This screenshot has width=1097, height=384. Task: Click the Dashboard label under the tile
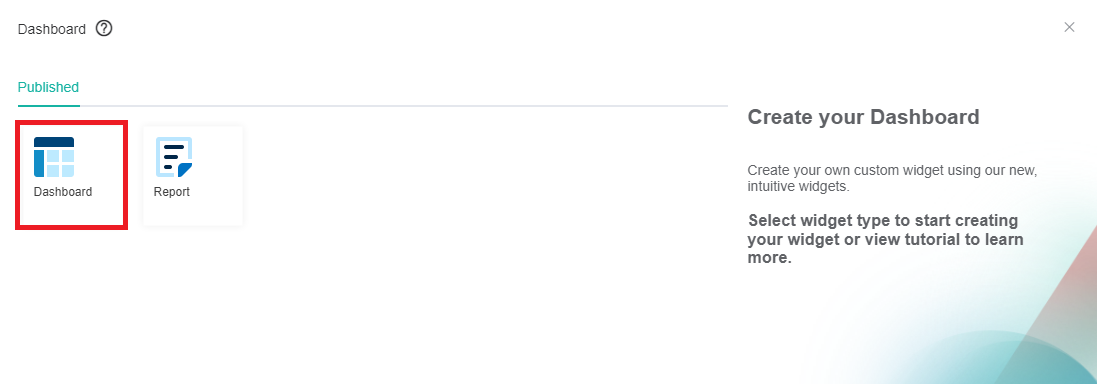[63, 192]
